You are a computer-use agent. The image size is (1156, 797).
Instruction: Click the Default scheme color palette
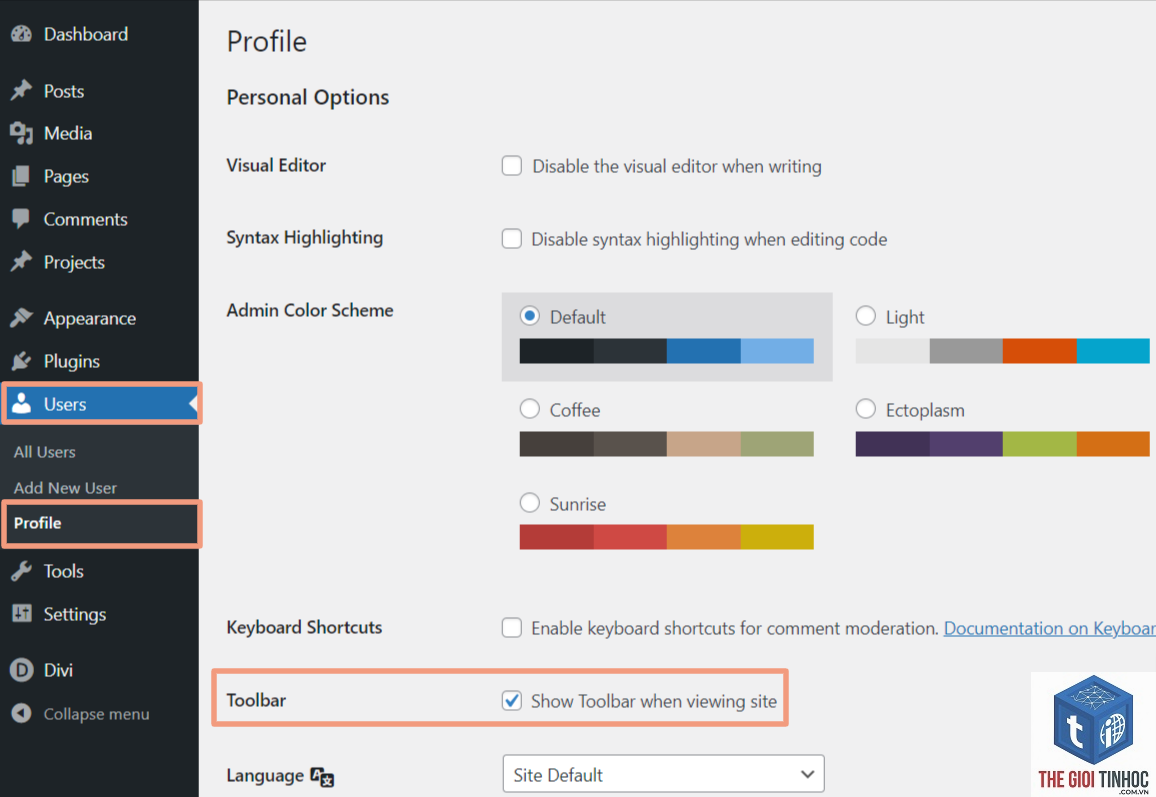(666, 351)
